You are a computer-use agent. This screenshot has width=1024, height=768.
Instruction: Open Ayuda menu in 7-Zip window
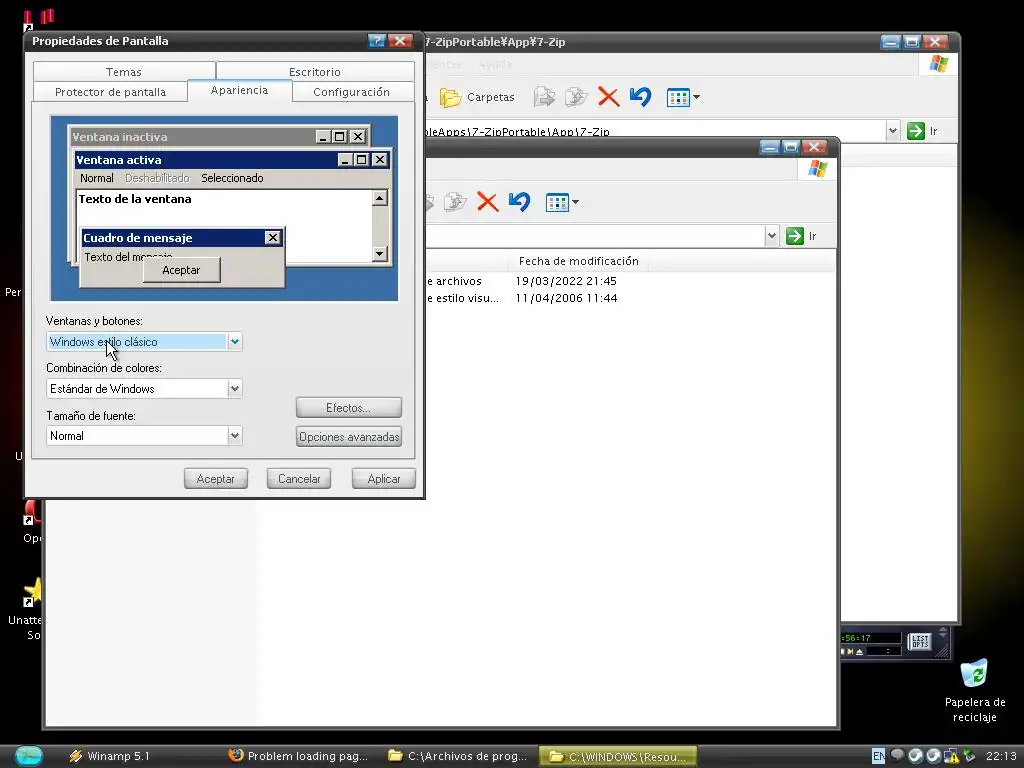(x=495, y=64)
